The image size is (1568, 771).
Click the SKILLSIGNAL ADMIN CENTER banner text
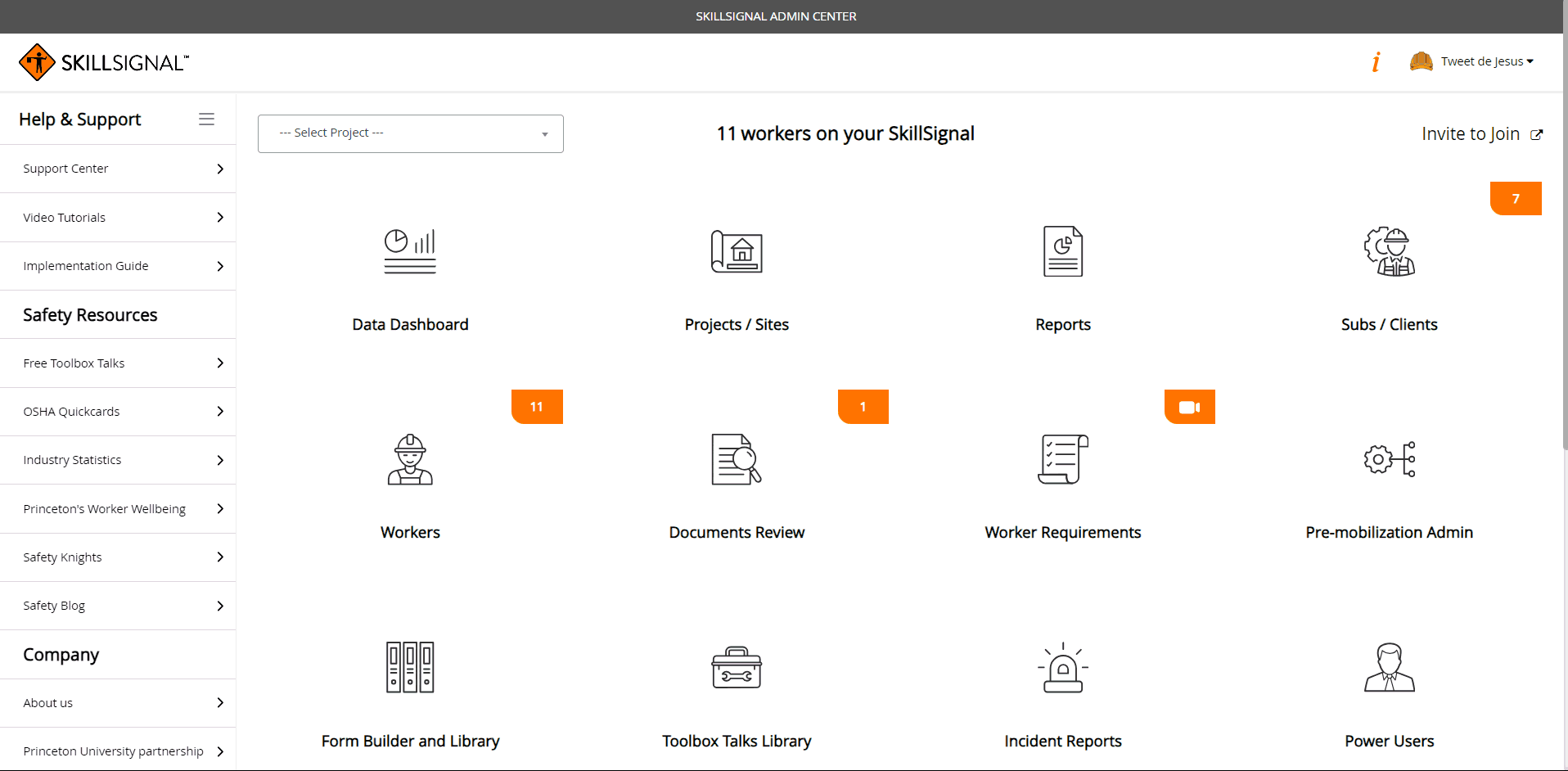click(x=776, y=16)
